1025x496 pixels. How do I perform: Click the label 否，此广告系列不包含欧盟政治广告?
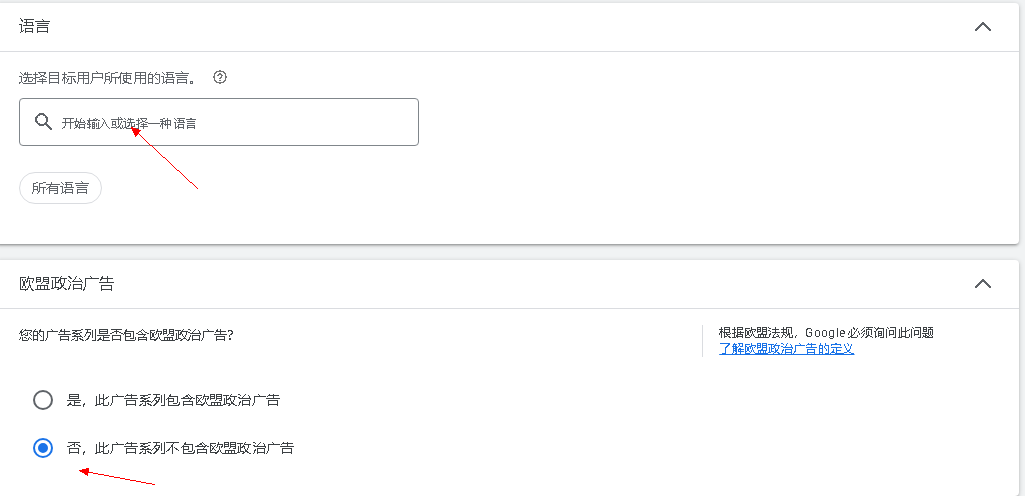pos(180,448)
